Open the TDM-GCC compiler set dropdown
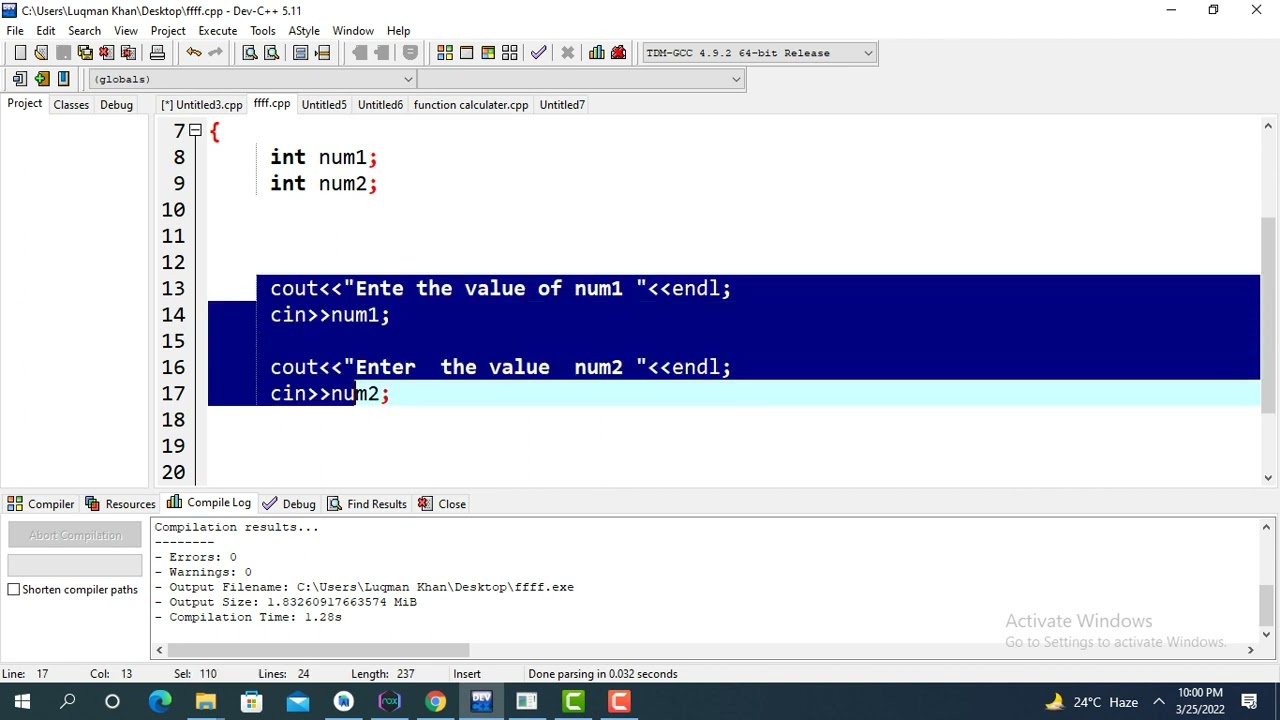The image size is (1280, 720). 868,53
